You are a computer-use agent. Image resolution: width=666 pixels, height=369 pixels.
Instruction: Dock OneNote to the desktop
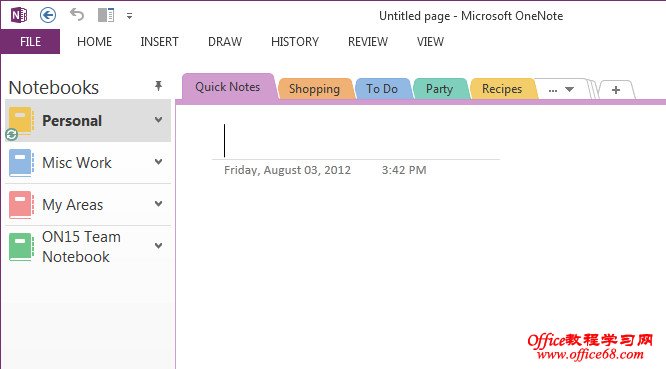click(x=106, y=15)
